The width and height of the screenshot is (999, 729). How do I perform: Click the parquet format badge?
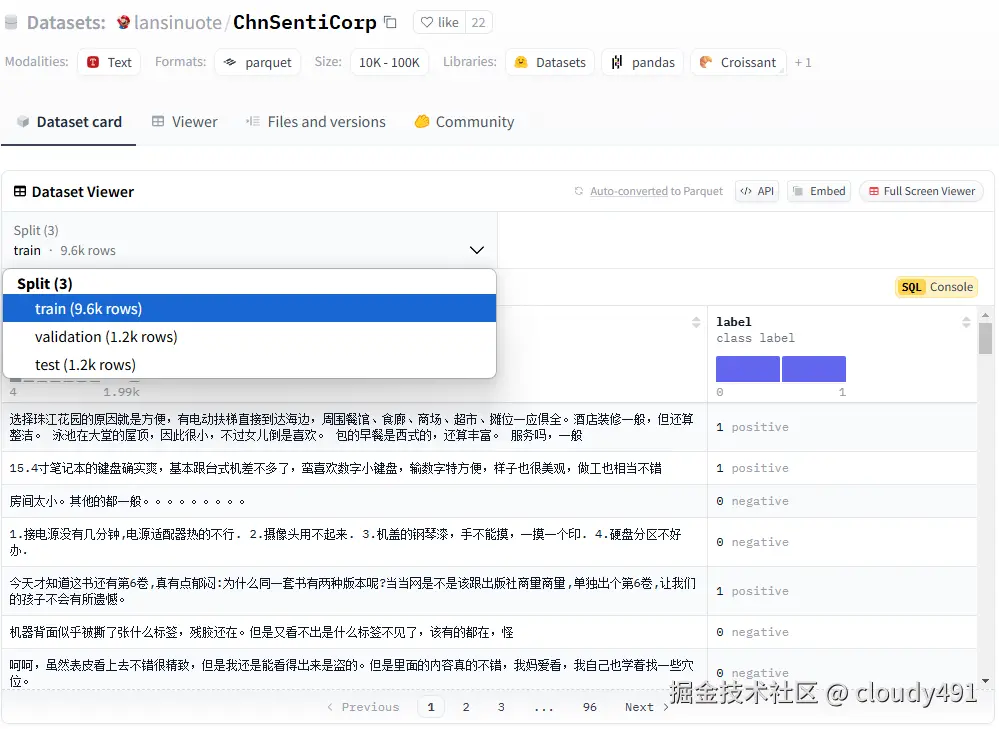(x=257, y=62)
